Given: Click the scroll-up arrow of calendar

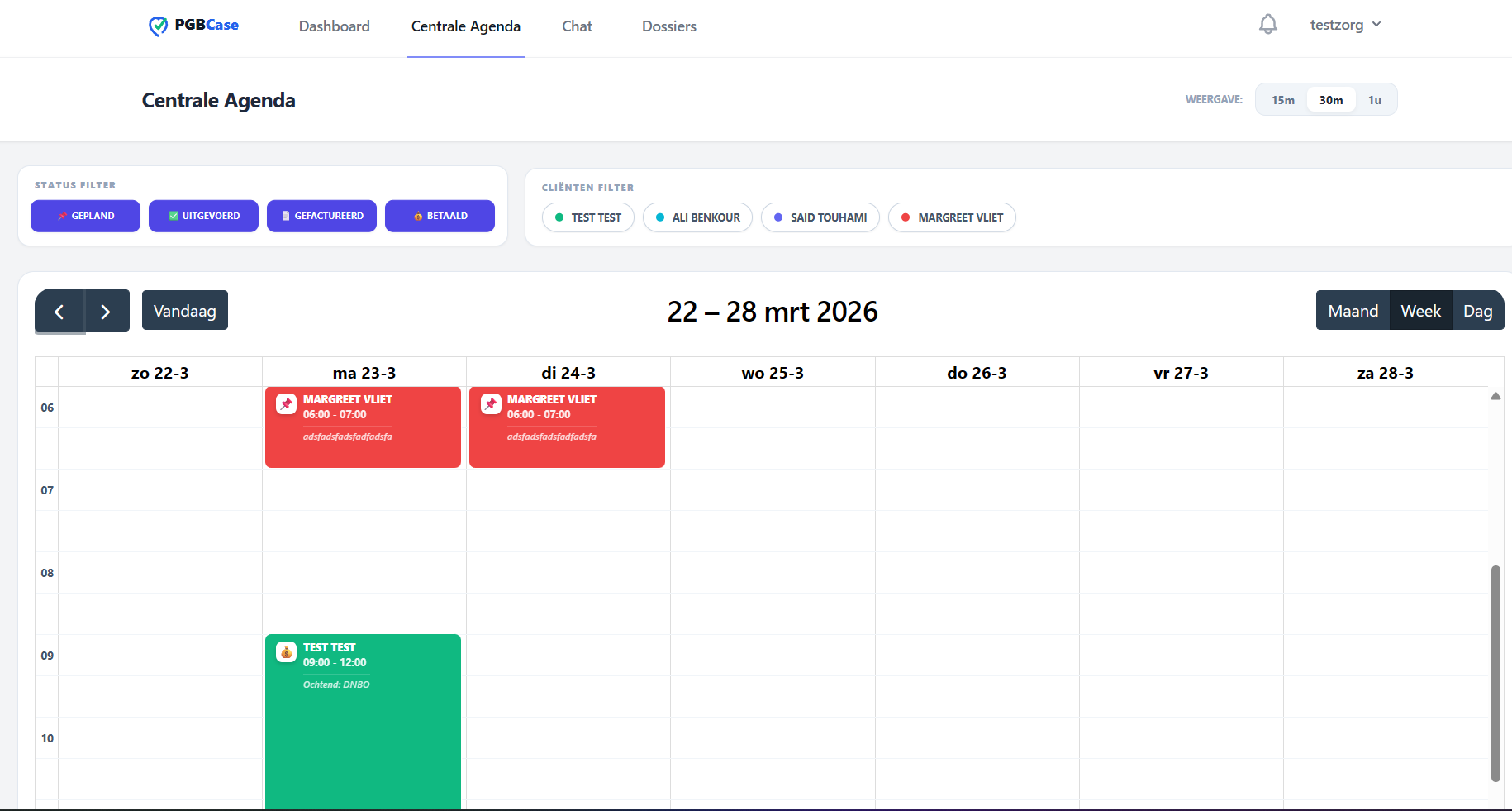Looking at the screenshot, I should point(1495,397).
